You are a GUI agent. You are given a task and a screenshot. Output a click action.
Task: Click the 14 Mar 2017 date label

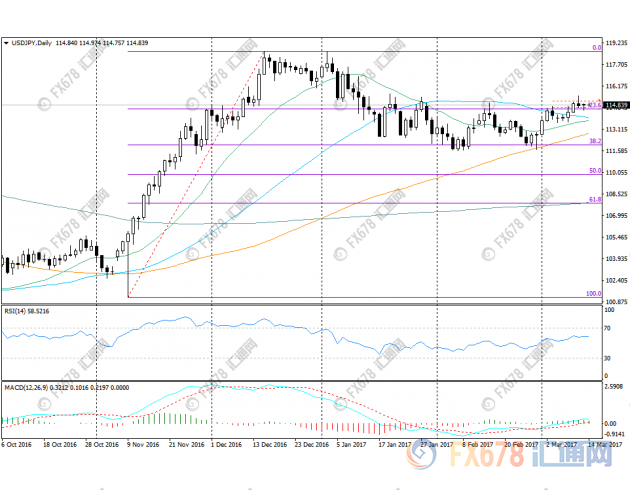pos(604,443)
